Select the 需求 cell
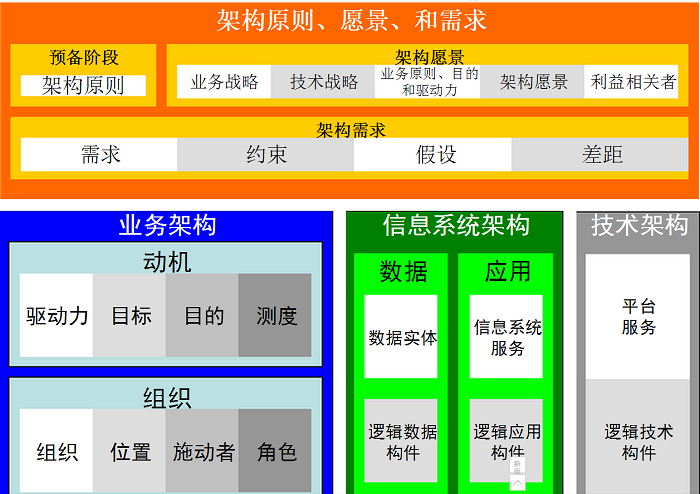This screenshot has height=494, width=700. pos(99,154)
